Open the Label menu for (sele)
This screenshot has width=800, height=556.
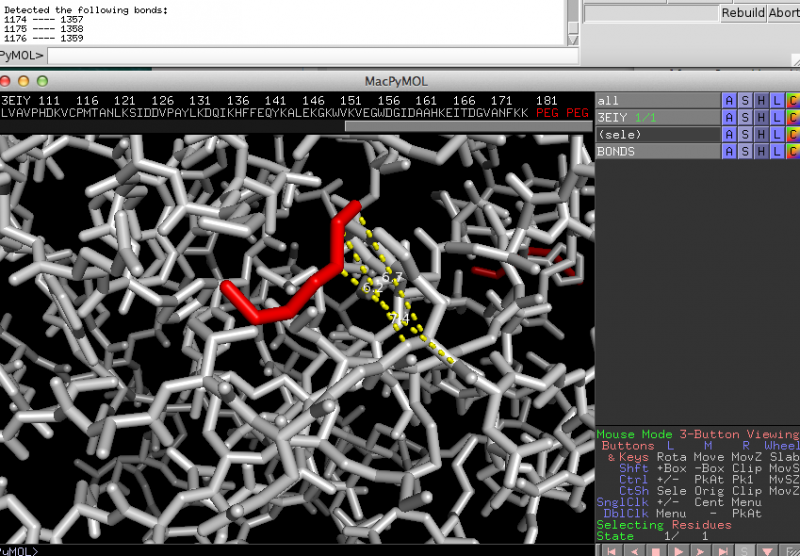click(777, 134)
